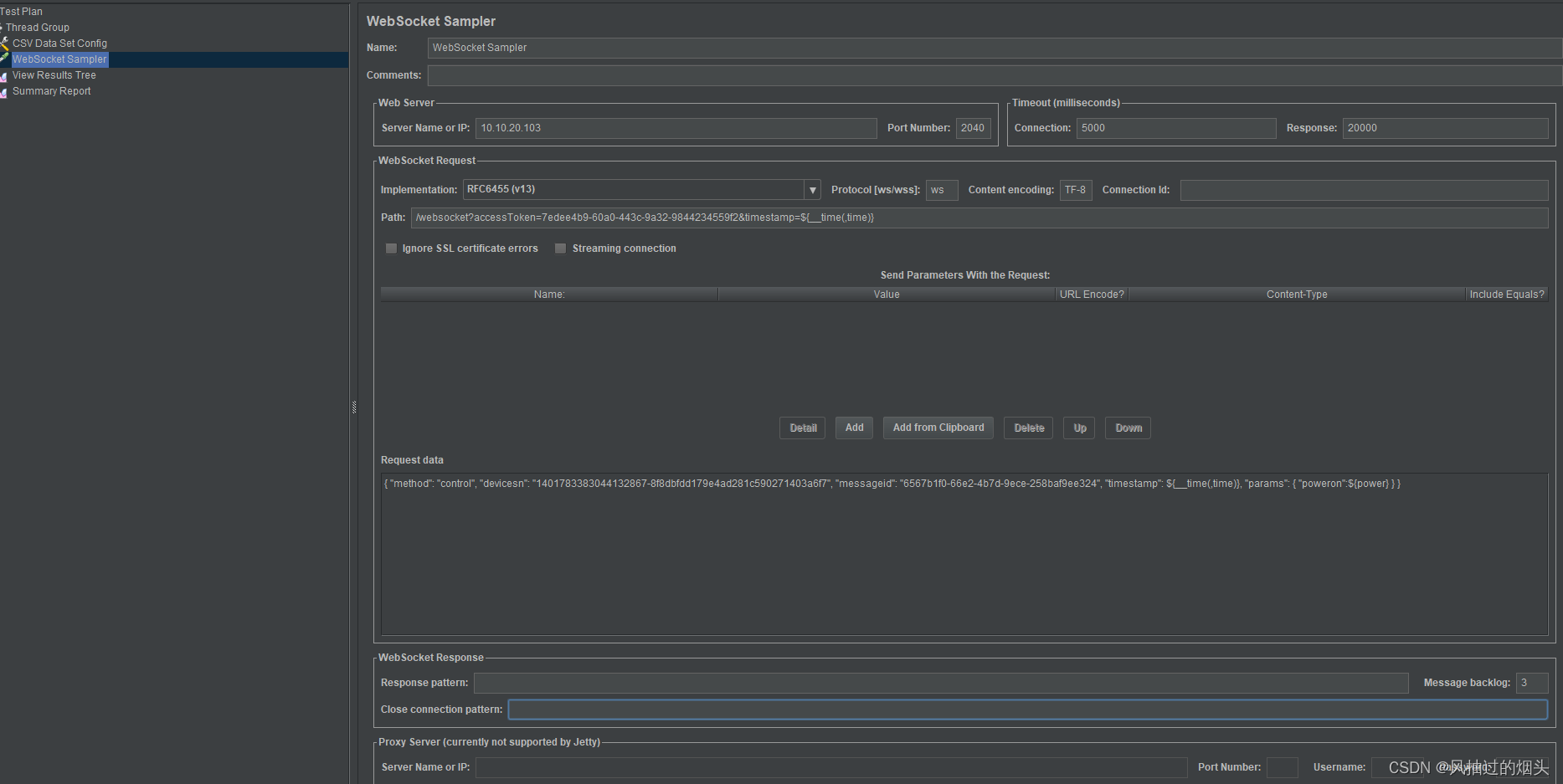1563x784 pixels.
Task: Click the Delete button
Action: point(1027,428)
